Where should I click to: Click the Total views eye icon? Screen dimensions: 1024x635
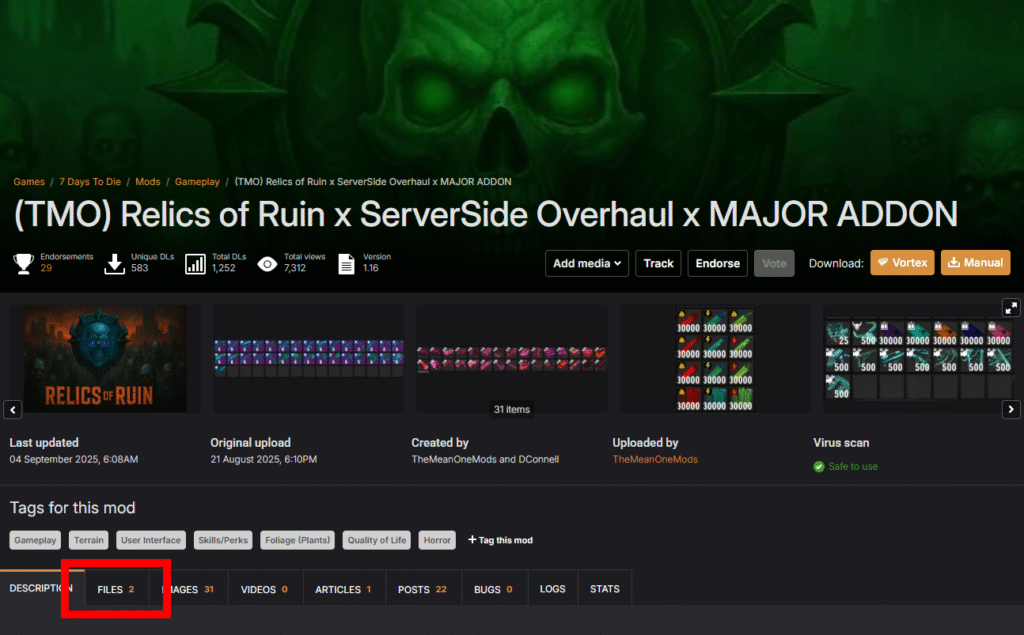[x=267, y=263]
